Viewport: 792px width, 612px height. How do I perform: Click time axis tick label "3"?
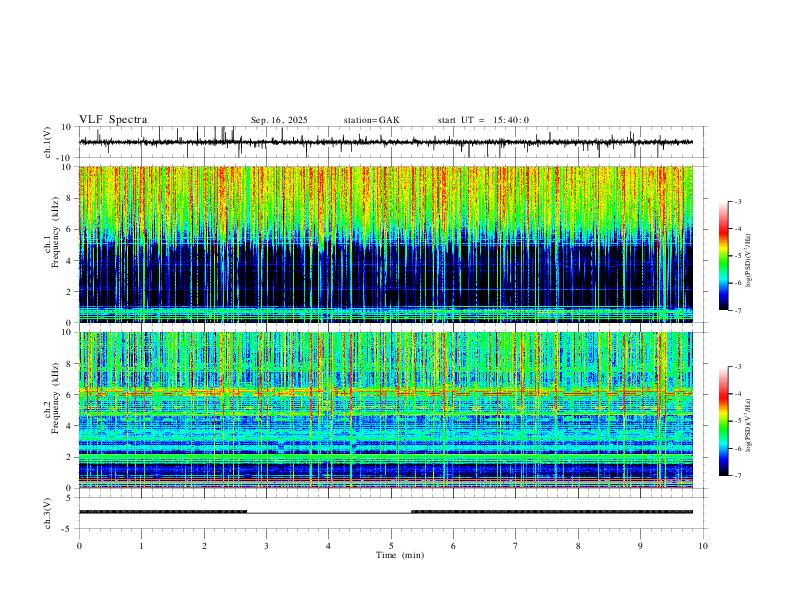coord(266,546)
